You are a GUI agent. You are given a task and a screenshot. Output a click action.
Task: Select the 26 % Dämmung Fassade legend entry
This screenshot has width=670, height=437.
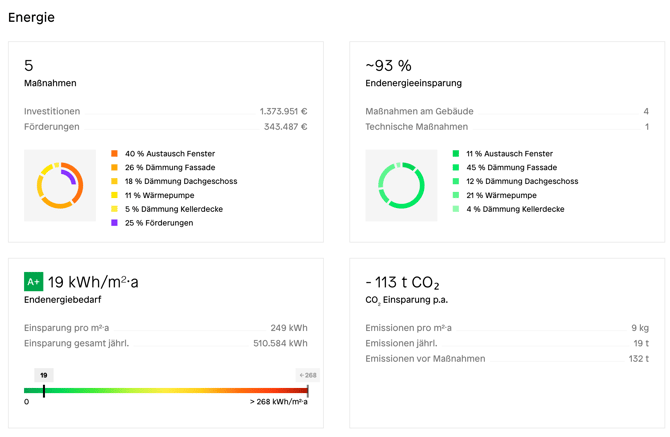pos(166,168)
